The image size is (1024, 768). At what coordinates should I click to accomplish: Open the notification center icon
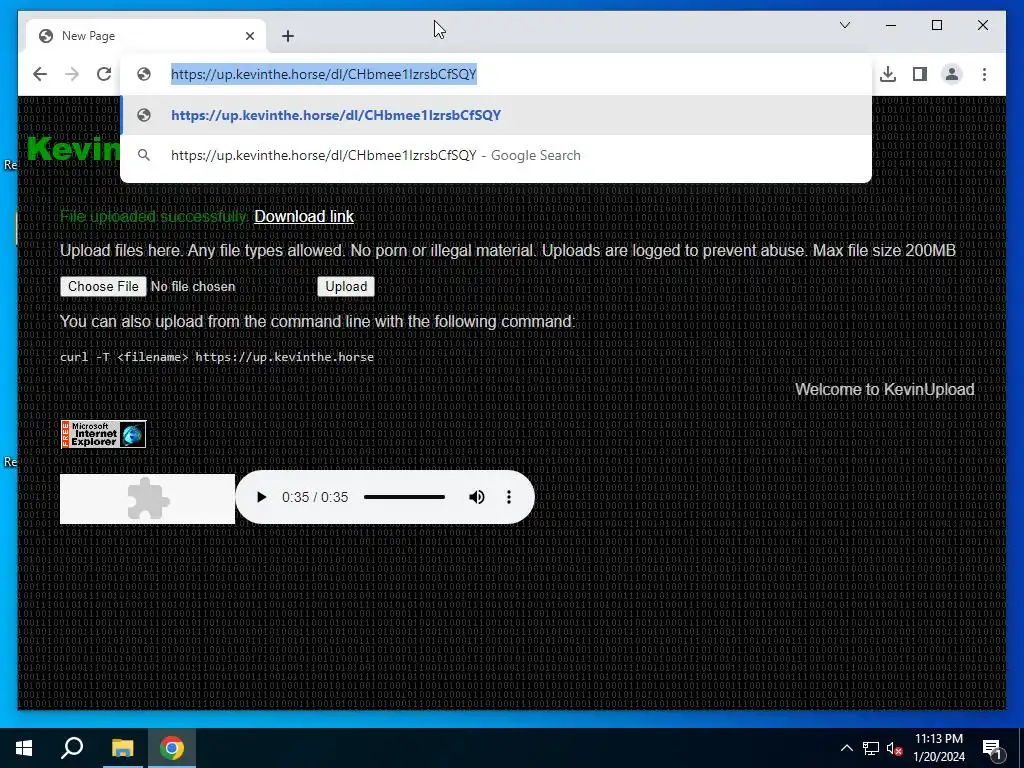point(992,748)
